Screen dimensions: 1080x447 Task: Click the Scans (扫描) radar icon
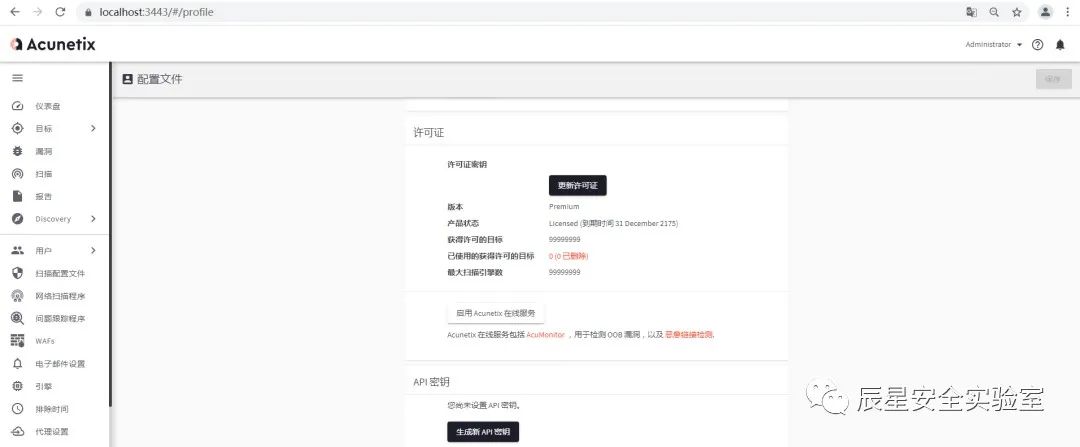click(x=18, y=174)
